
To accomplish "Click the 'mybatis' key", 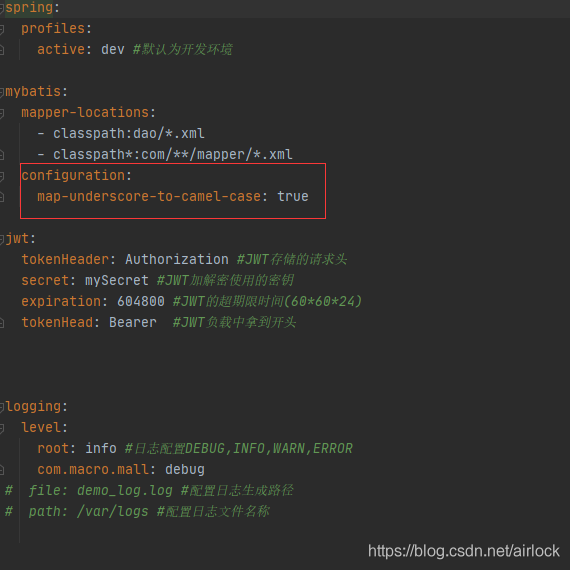I will click(33, 92).
